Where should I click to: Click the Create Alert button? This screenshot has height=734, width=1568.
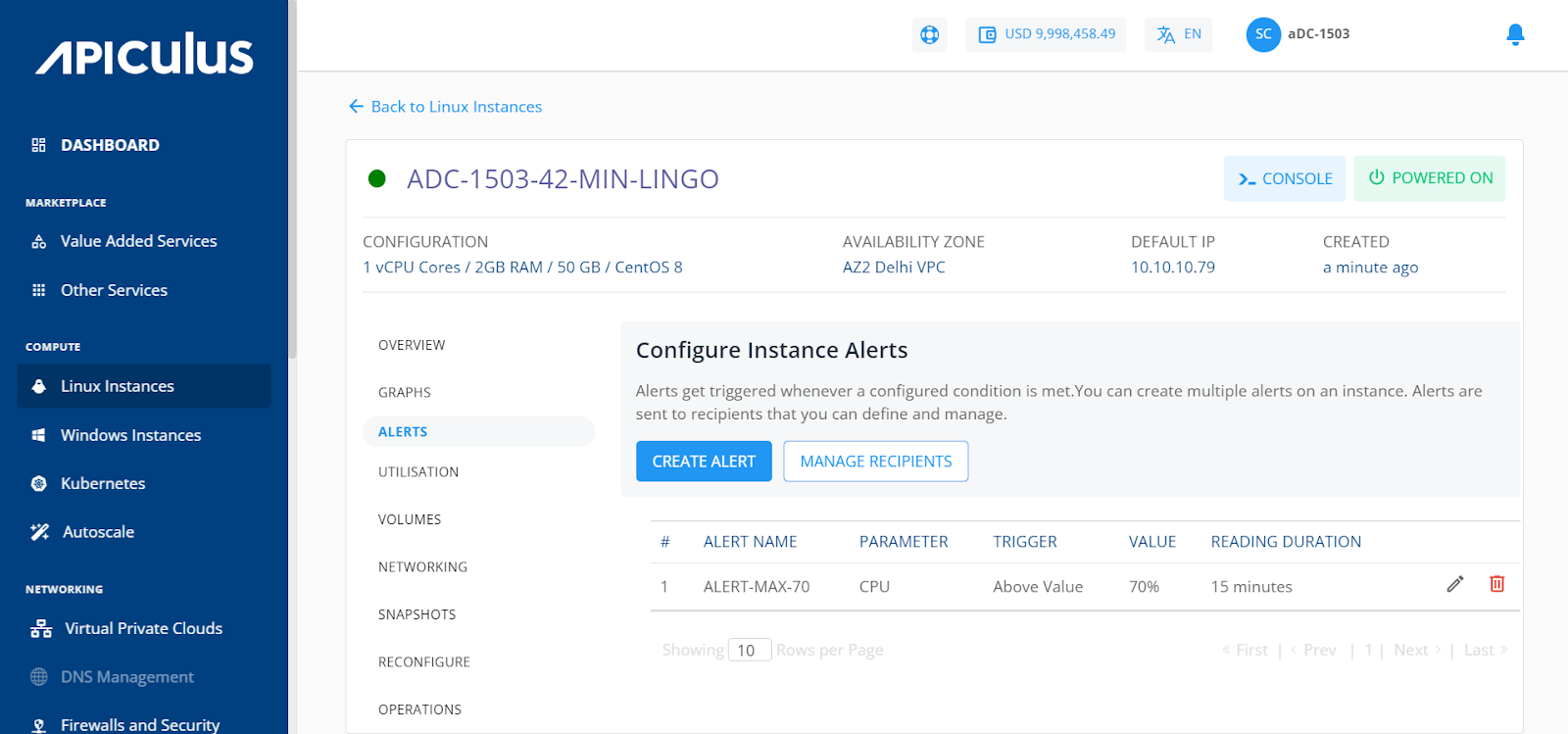point(704,462)
